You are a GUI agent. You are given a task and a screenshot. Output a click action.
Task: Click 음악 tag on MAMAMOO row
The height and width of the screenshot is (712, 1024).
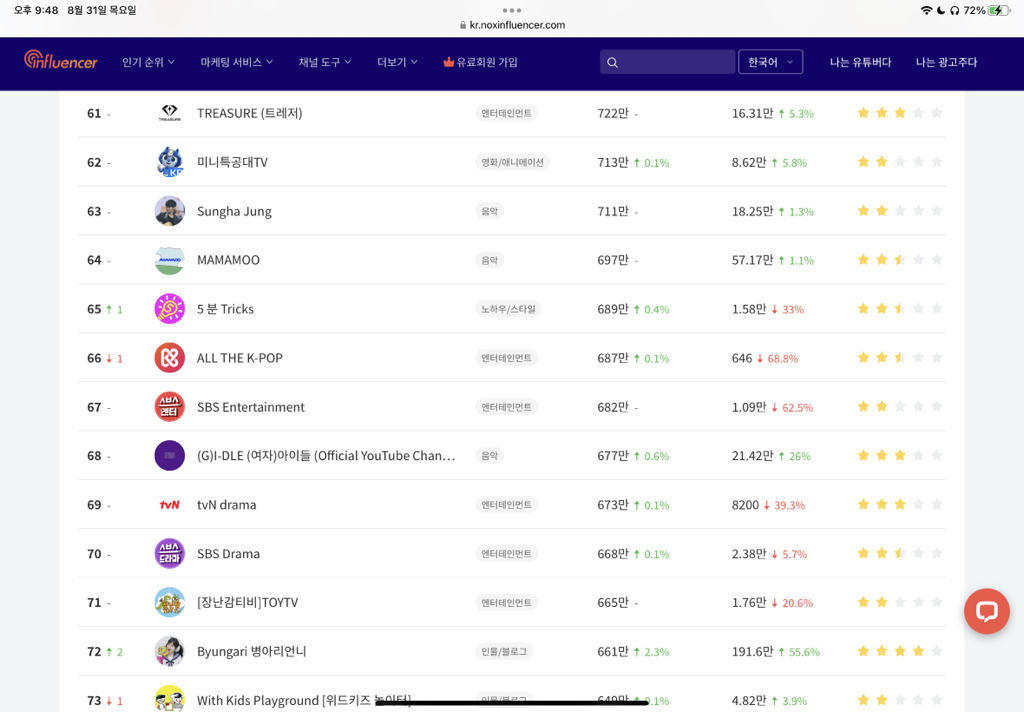point(489,260)
